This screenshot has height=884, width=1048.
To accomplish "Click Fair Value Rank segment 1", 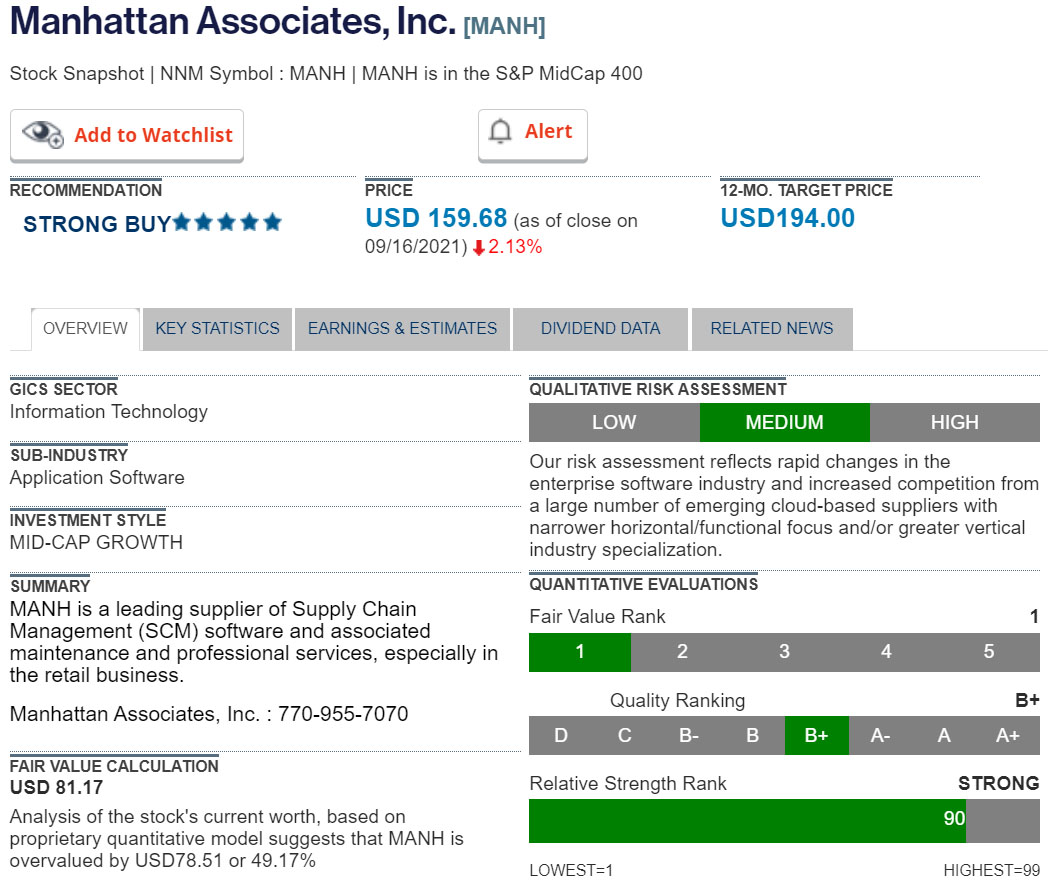I will click(x=580, y=652).
